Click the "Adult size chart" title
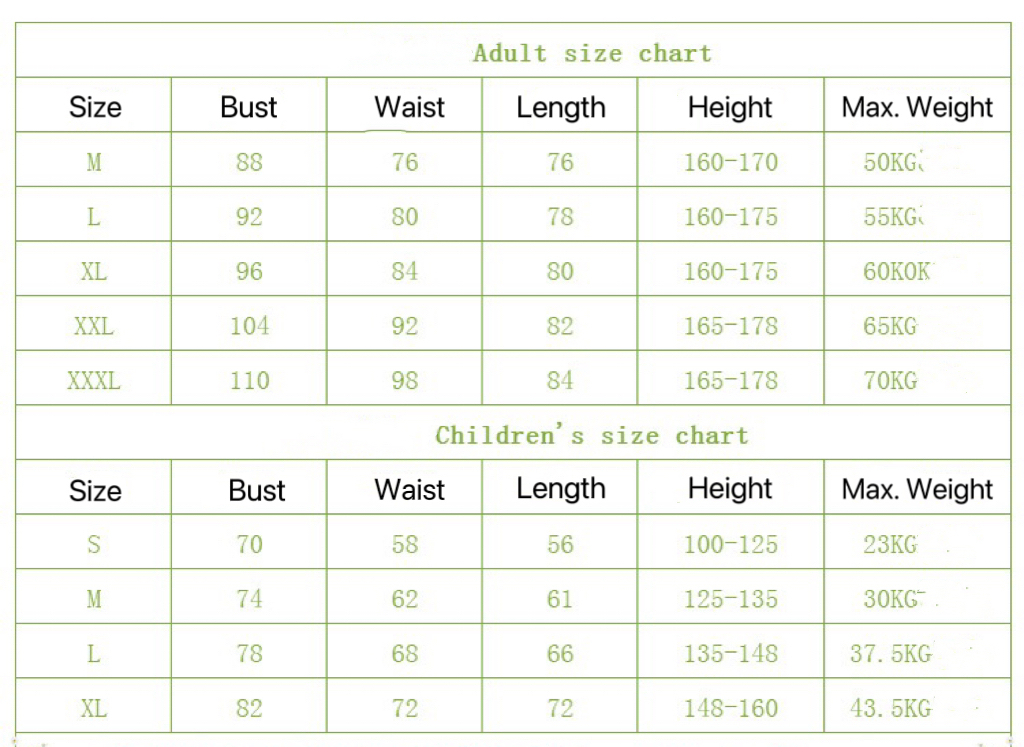1024x747 pixels. [592, 53]
